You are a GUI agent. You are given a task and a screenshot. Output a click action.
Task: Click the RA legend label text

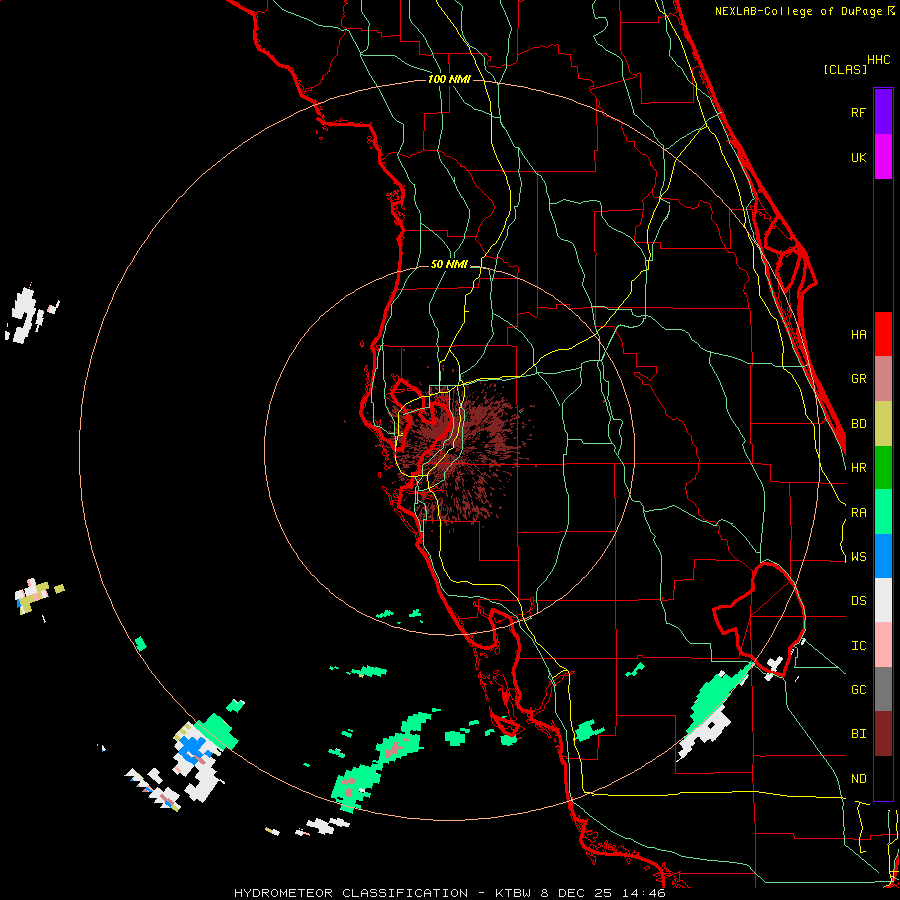coord(858,513)
